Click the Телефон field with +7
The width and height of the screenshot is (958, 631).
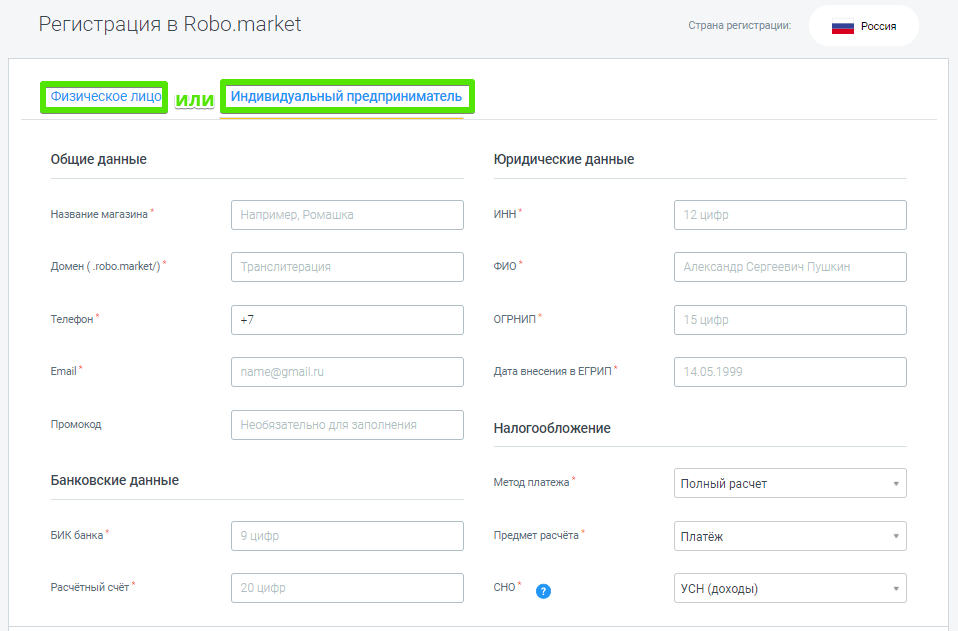[x=347, y=320]
